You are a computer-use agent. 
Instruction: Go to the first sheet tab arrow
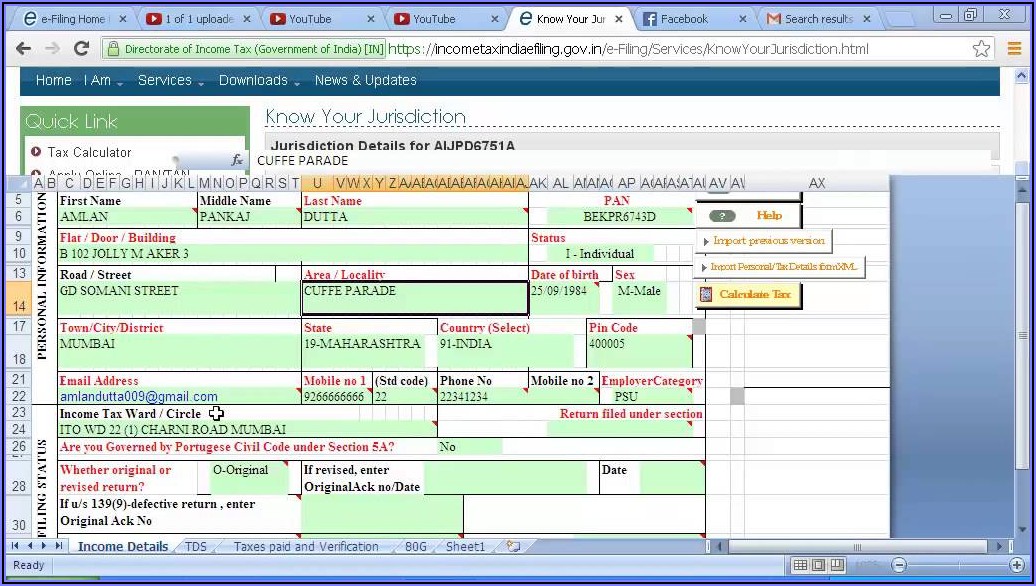15,547
